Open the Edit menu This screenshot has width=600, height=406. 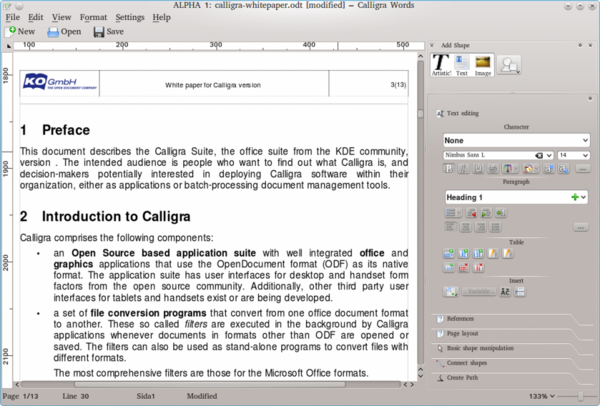36,17
